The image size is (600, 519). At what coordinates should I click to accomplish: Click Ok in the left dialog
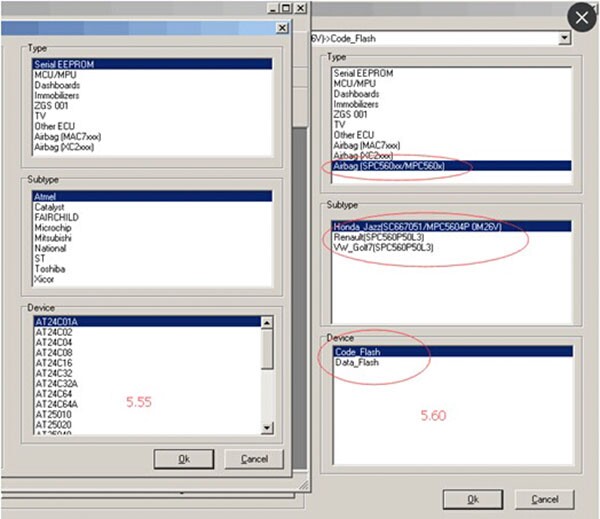(x=183, y=459)
